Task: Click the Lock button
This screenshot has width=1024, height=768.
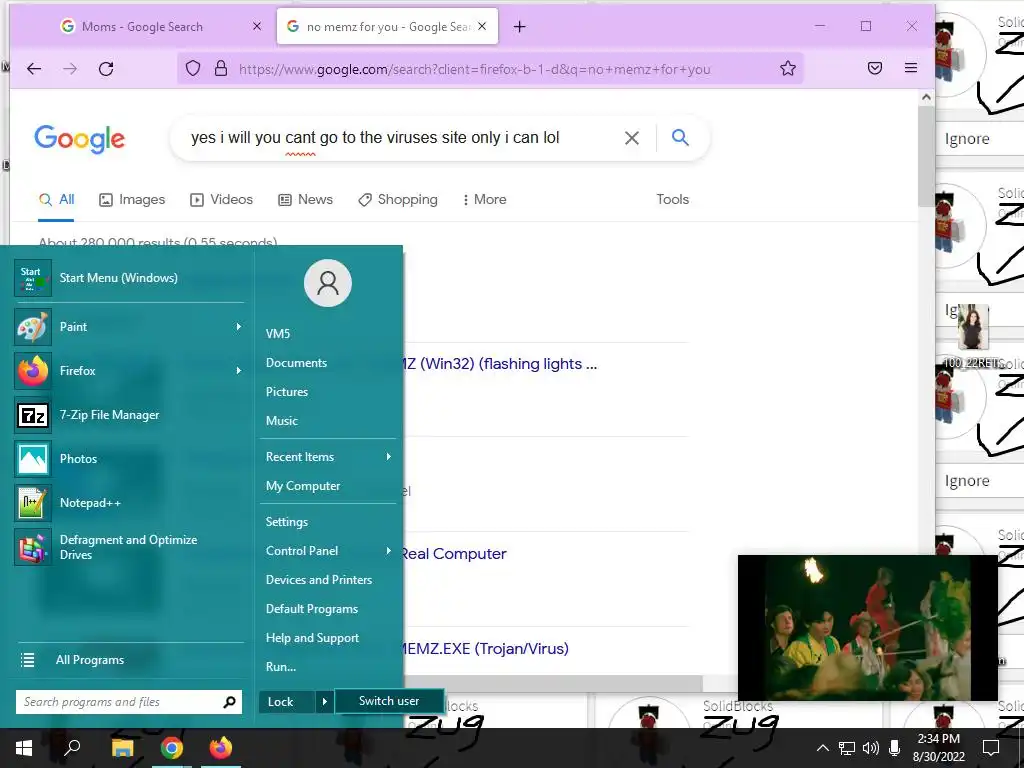Action: pos(287,702)
